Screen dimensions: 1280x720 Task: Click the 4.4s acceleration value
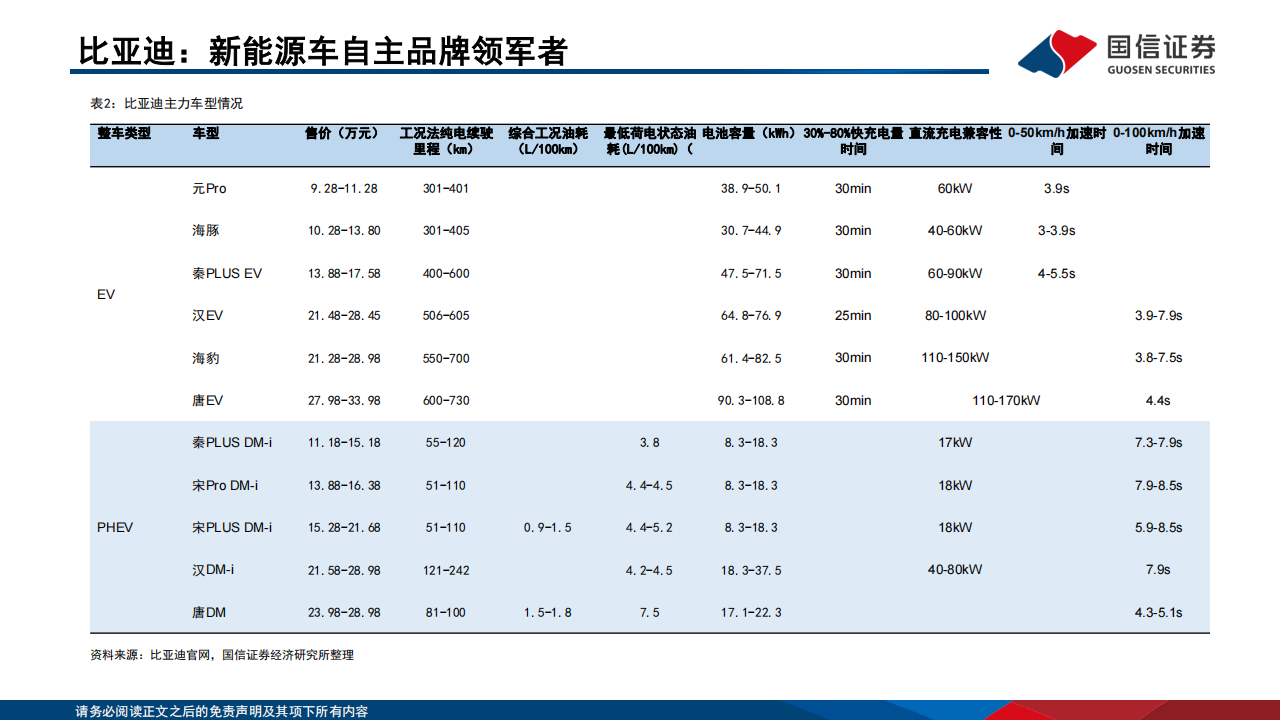1158,401
